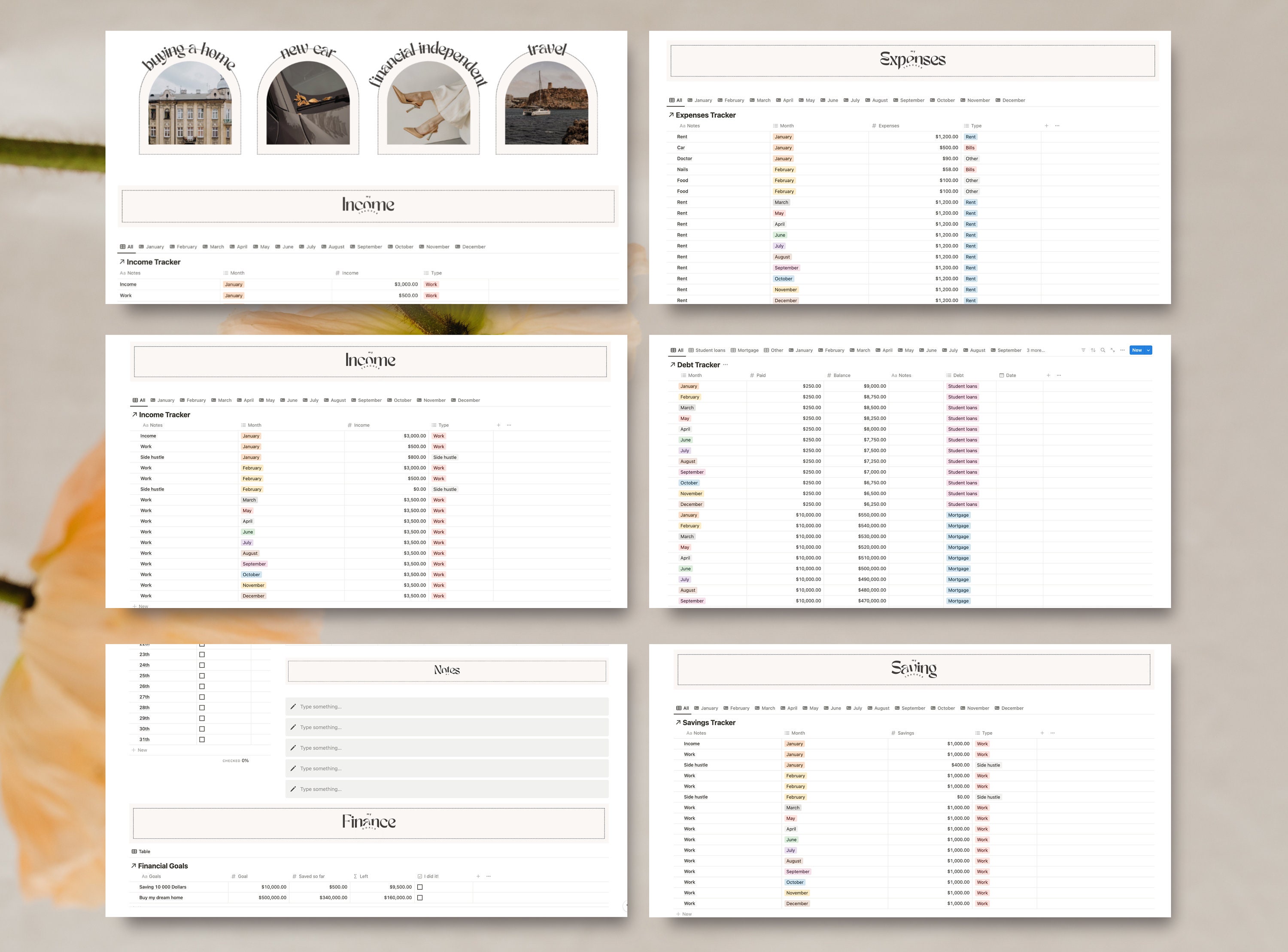This screenshot has width=1288, height=952.
Task: Click the 'buying a home' arch image
Action: point(190,103)
